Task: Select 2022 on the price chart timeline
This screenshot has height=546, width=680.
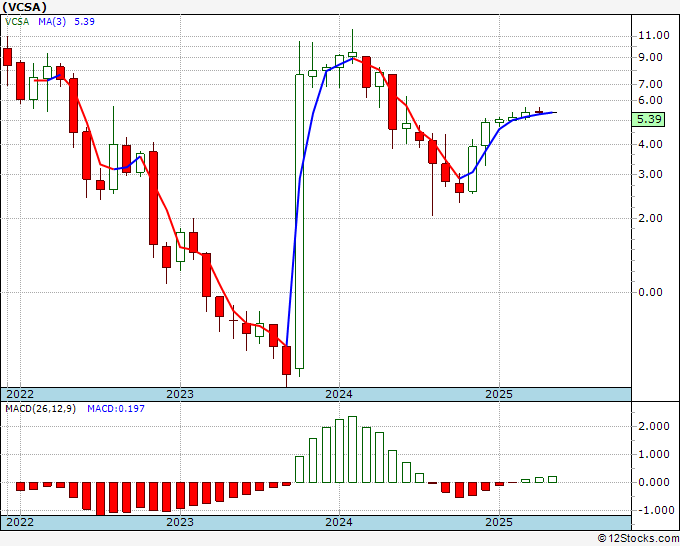Action: click(20, 394)
